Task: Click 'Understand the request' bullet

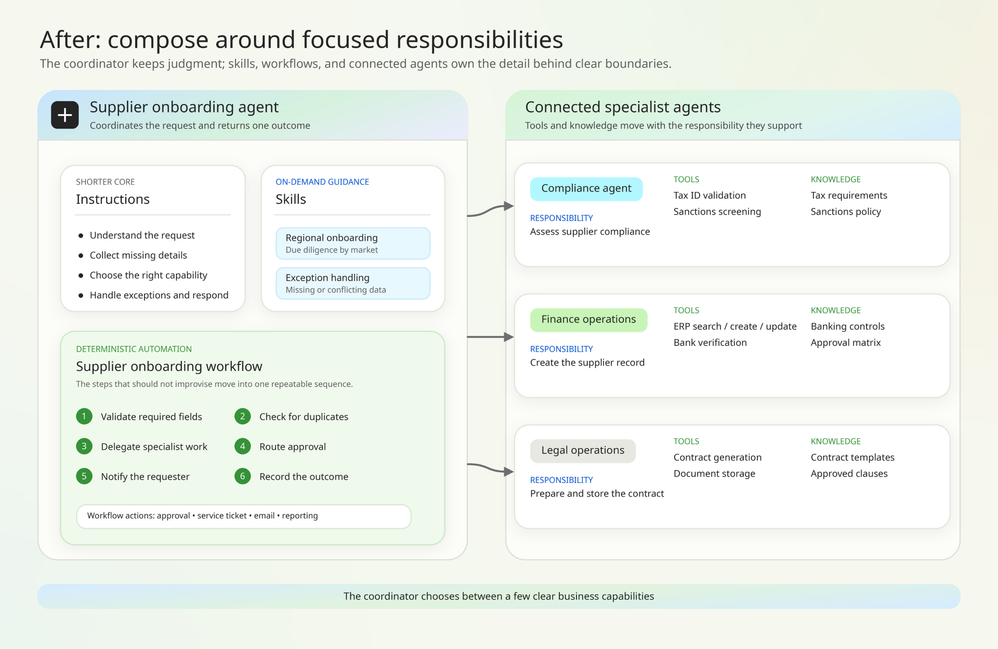Action: (x=142, y=235)
